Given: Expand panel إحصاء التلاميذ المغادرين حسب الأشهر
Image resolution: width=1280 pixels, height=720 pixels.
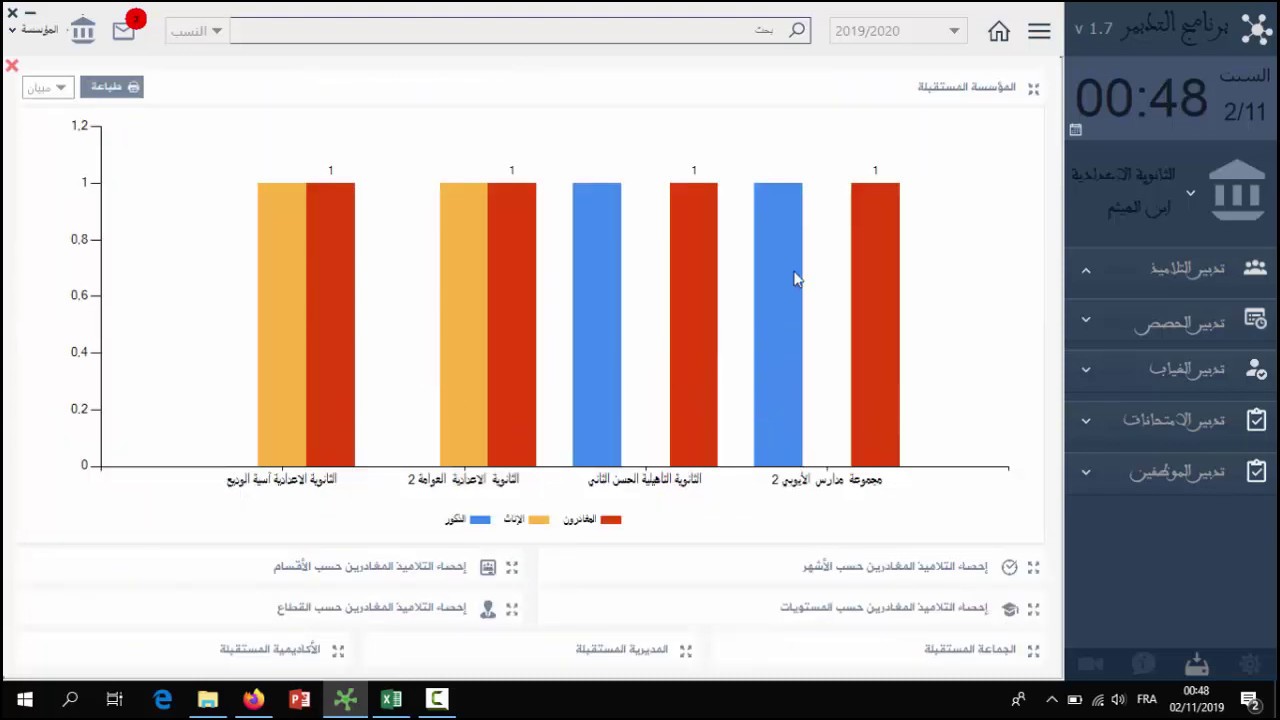Looking at the screenshot, I should coord(1033,567).
